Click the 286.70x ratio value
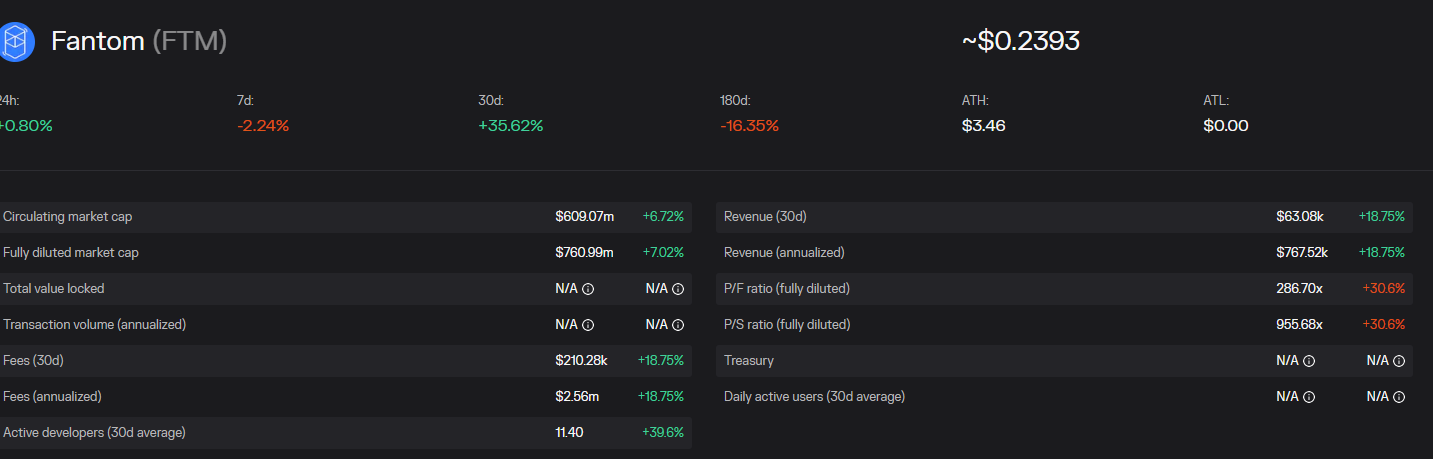 point(1300,289)
